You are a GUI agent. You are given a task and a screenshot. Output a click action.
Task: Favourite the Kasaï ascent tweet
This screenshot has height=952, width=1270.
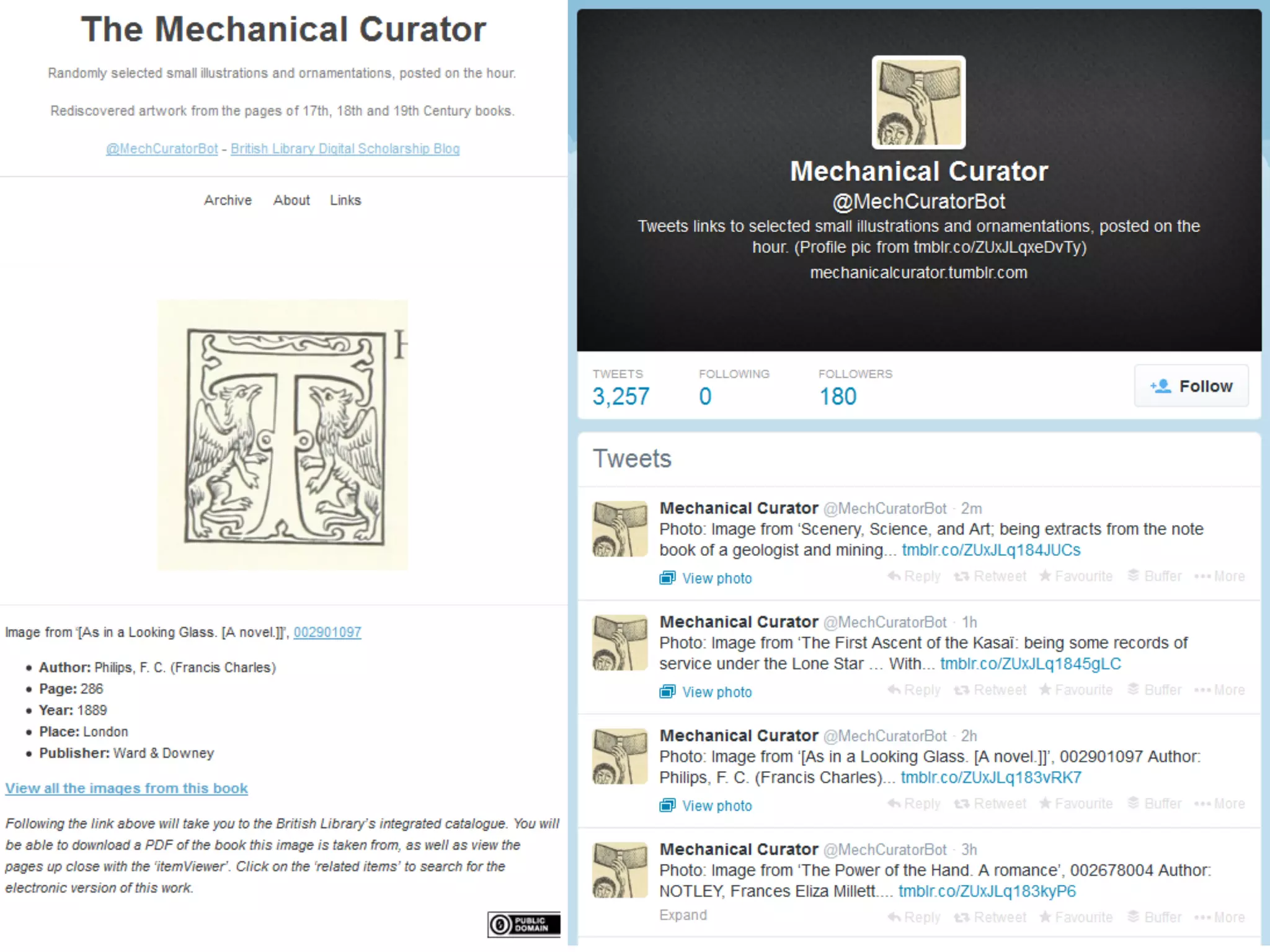(1076, 690)
